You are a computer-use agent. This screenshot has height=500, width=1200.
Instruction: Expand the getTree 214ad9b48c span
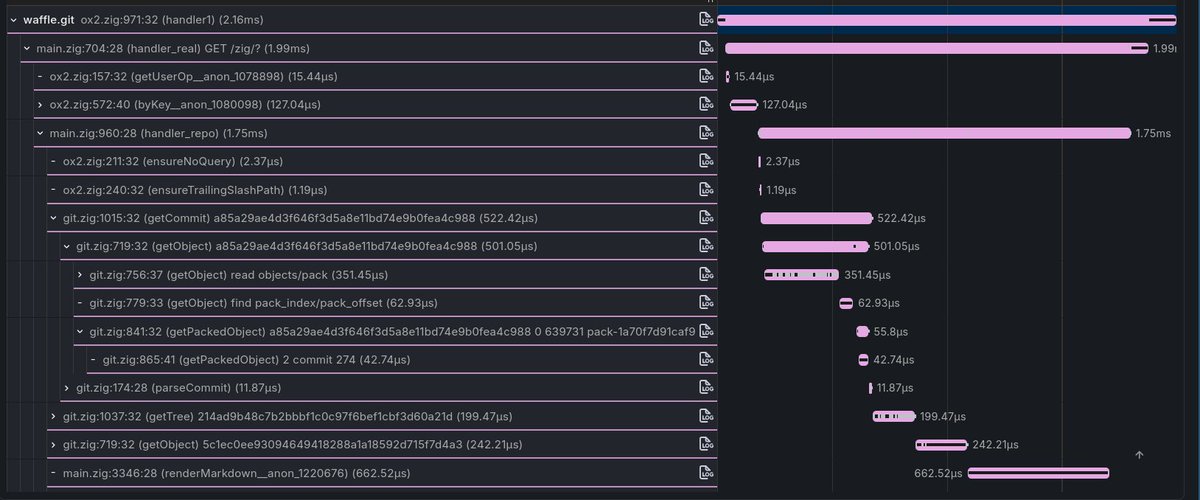point(53,416)
